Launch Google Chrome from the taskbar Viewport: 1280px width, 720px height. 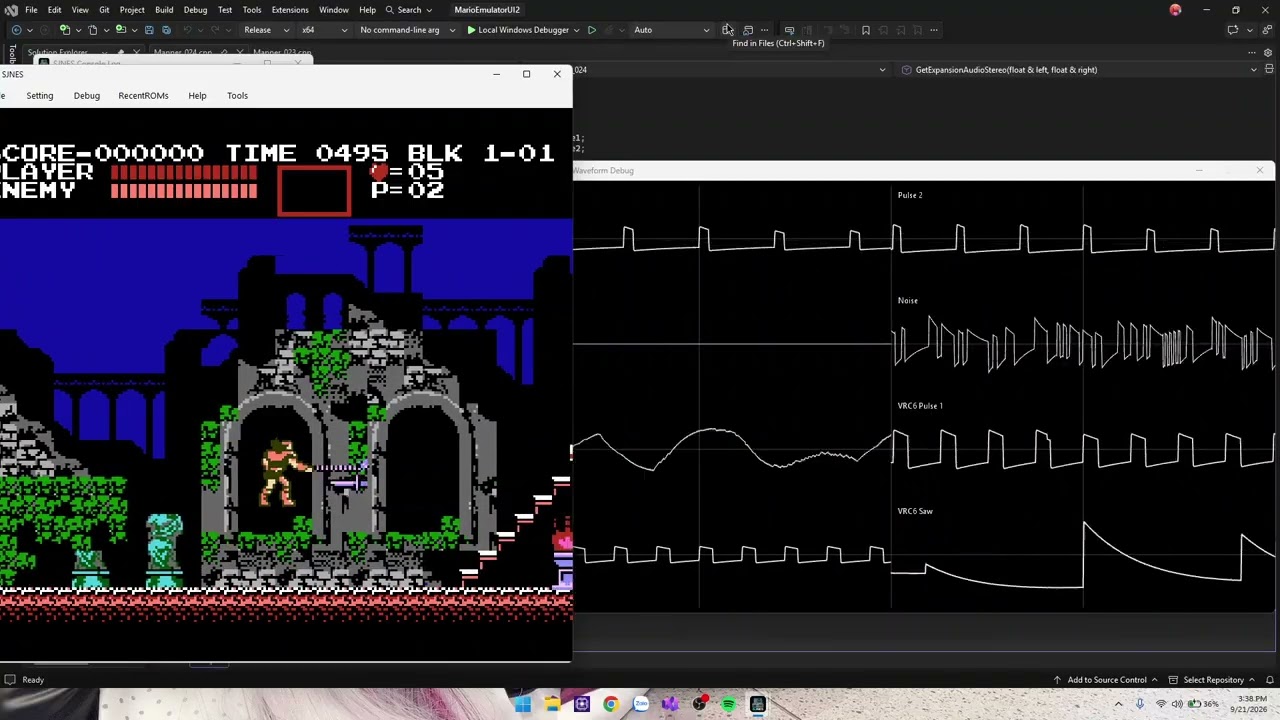pyautogui.click(x=611, y=704)
